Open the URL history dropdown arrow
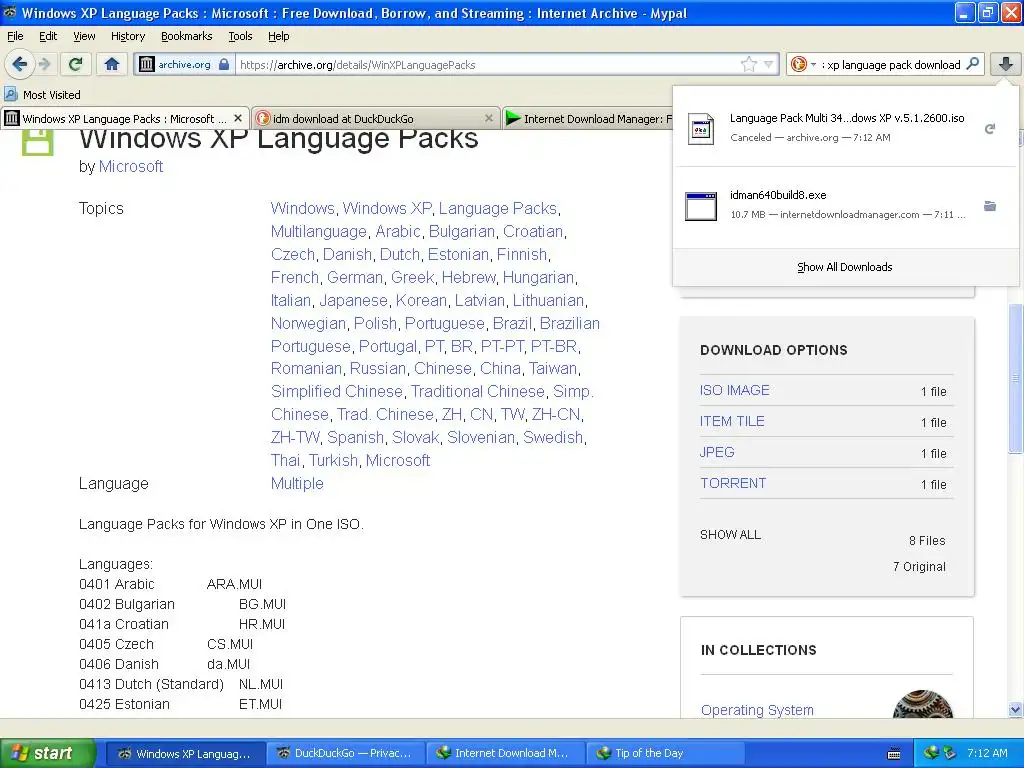Image resolution: width=1024 pixels, height=768 pixels. tap(769, 64)
